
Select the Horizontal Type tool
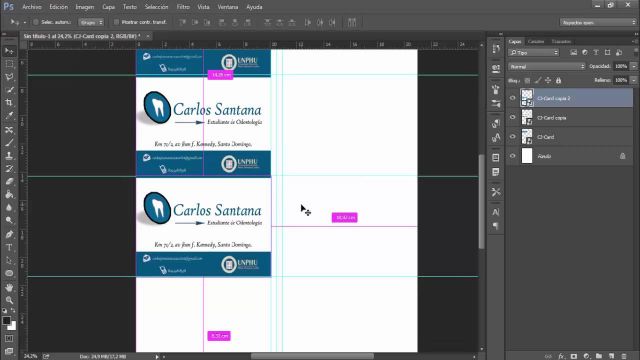9,247
